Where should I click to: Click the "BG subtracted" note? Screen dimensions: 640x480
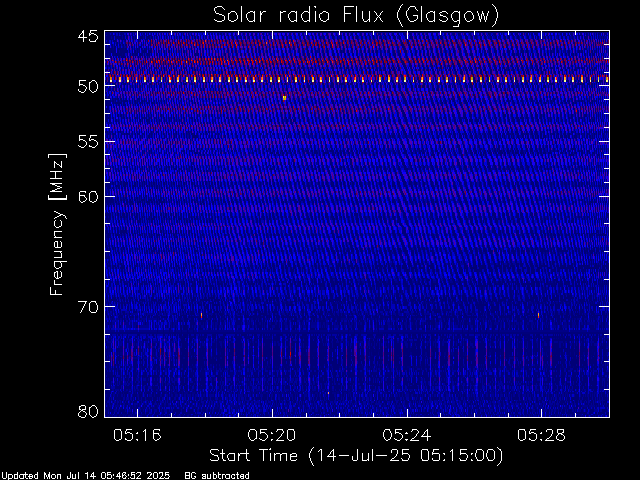217,476
